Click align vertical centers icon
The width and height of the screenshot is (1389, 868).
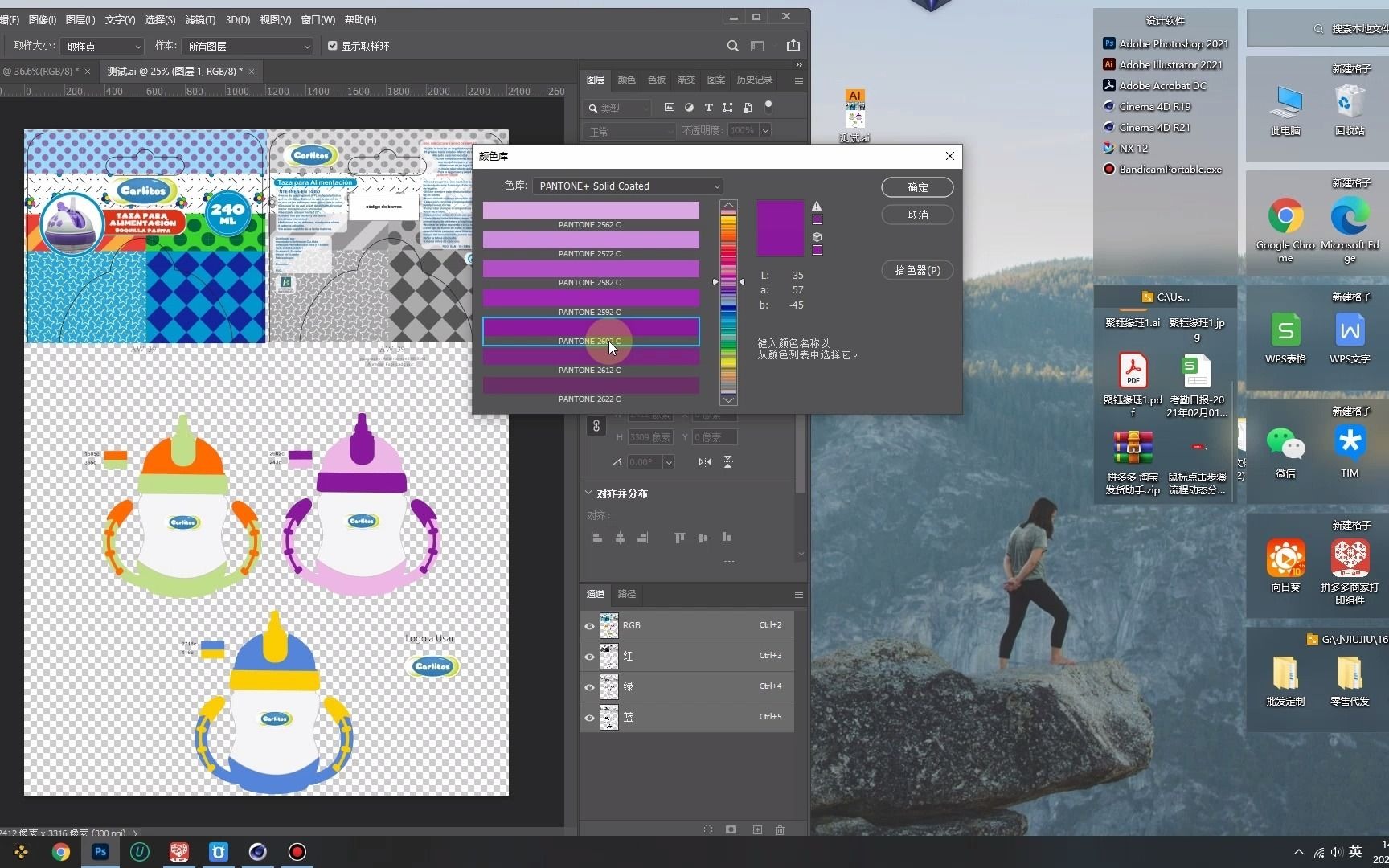click(703, 538)
